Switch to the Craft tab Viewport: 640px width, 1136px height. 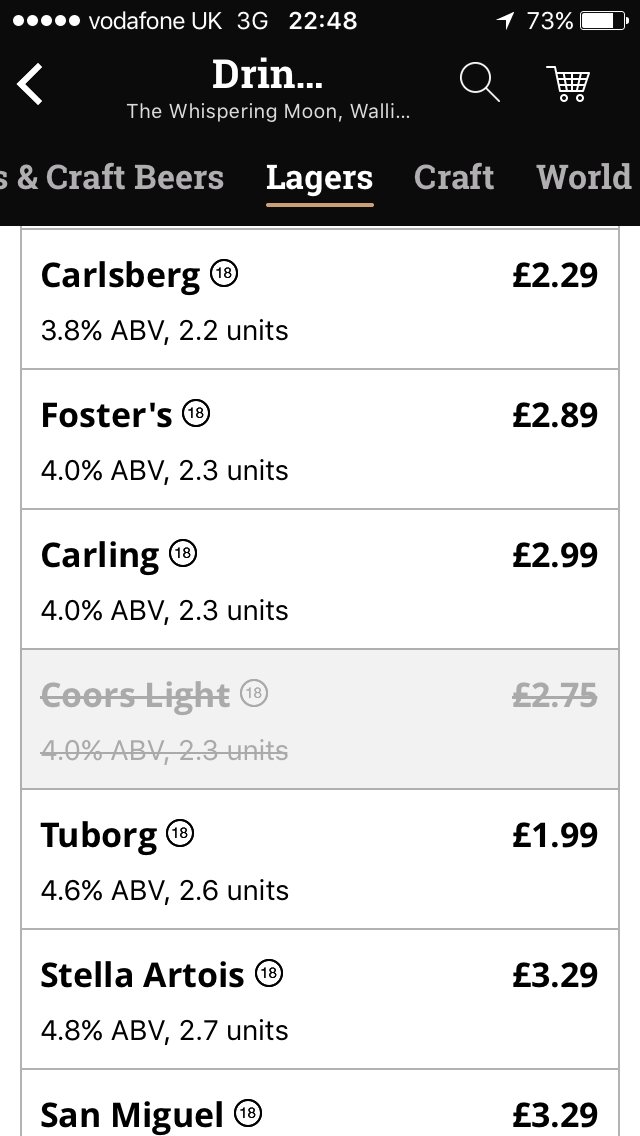[454, 178]
